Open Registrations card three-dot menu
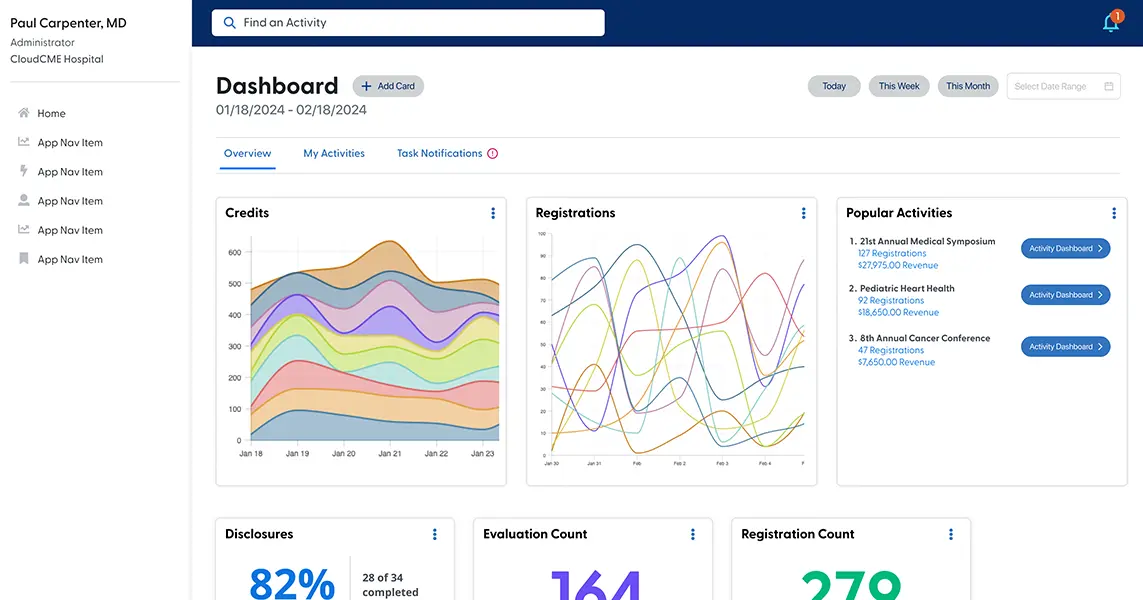This screenshot has width=1143, height=600. click(x=803, y=213)
